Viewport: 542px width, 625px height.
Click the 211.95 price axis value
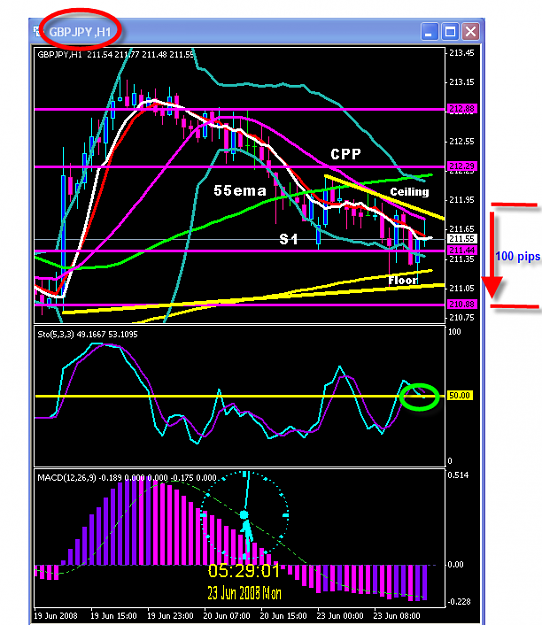461,200
